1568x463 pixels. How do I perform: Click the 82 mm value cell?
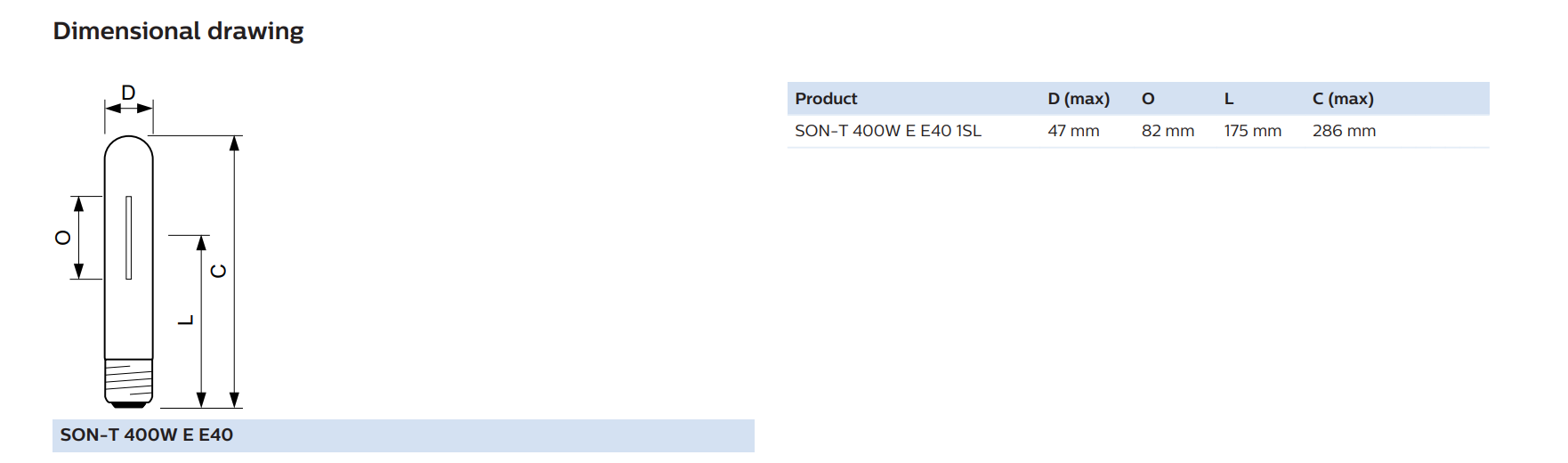coord(1168,131)
